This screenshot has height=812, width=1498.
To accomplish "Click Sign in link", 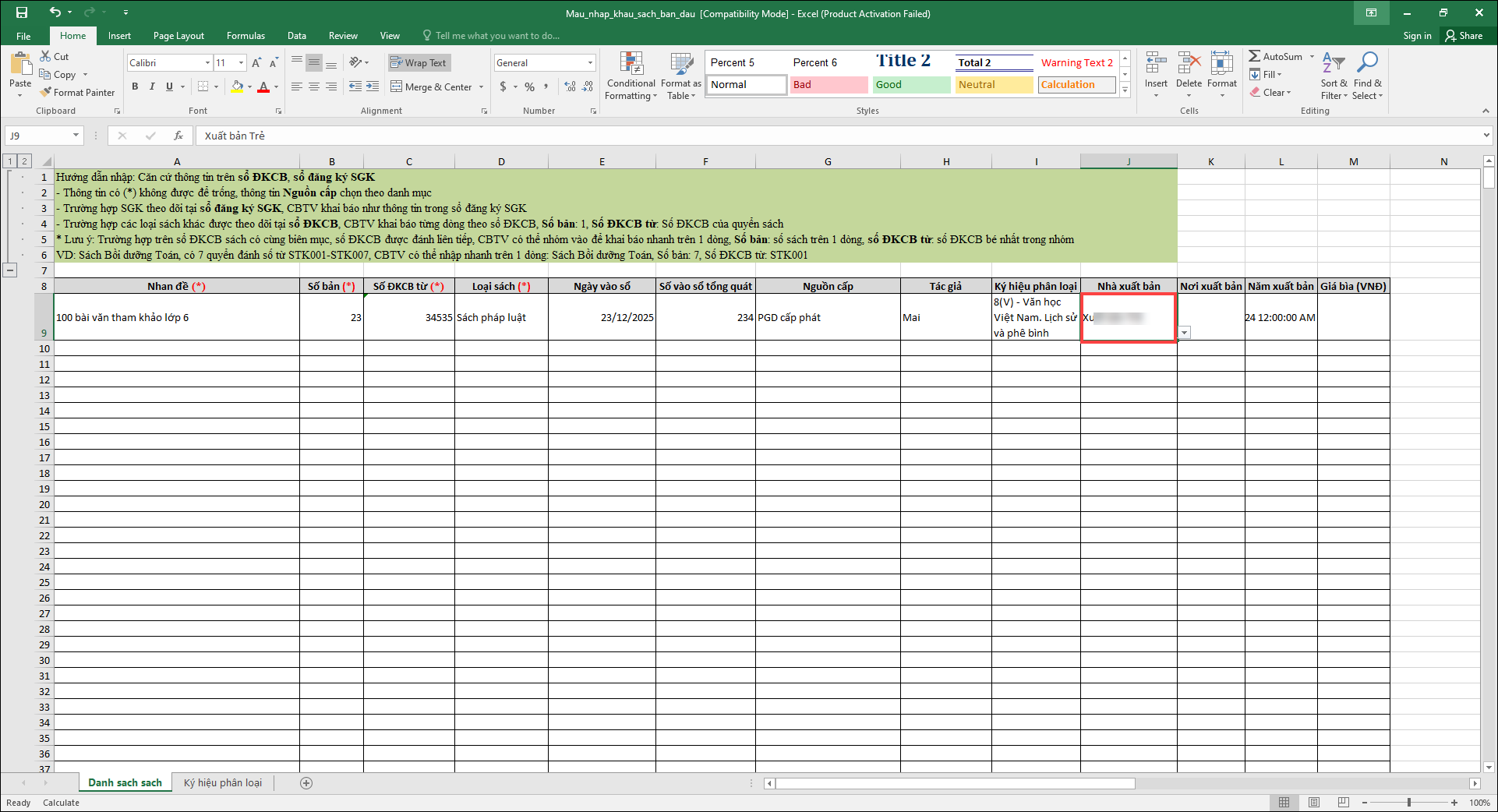I will click(x=1416, y=36).
